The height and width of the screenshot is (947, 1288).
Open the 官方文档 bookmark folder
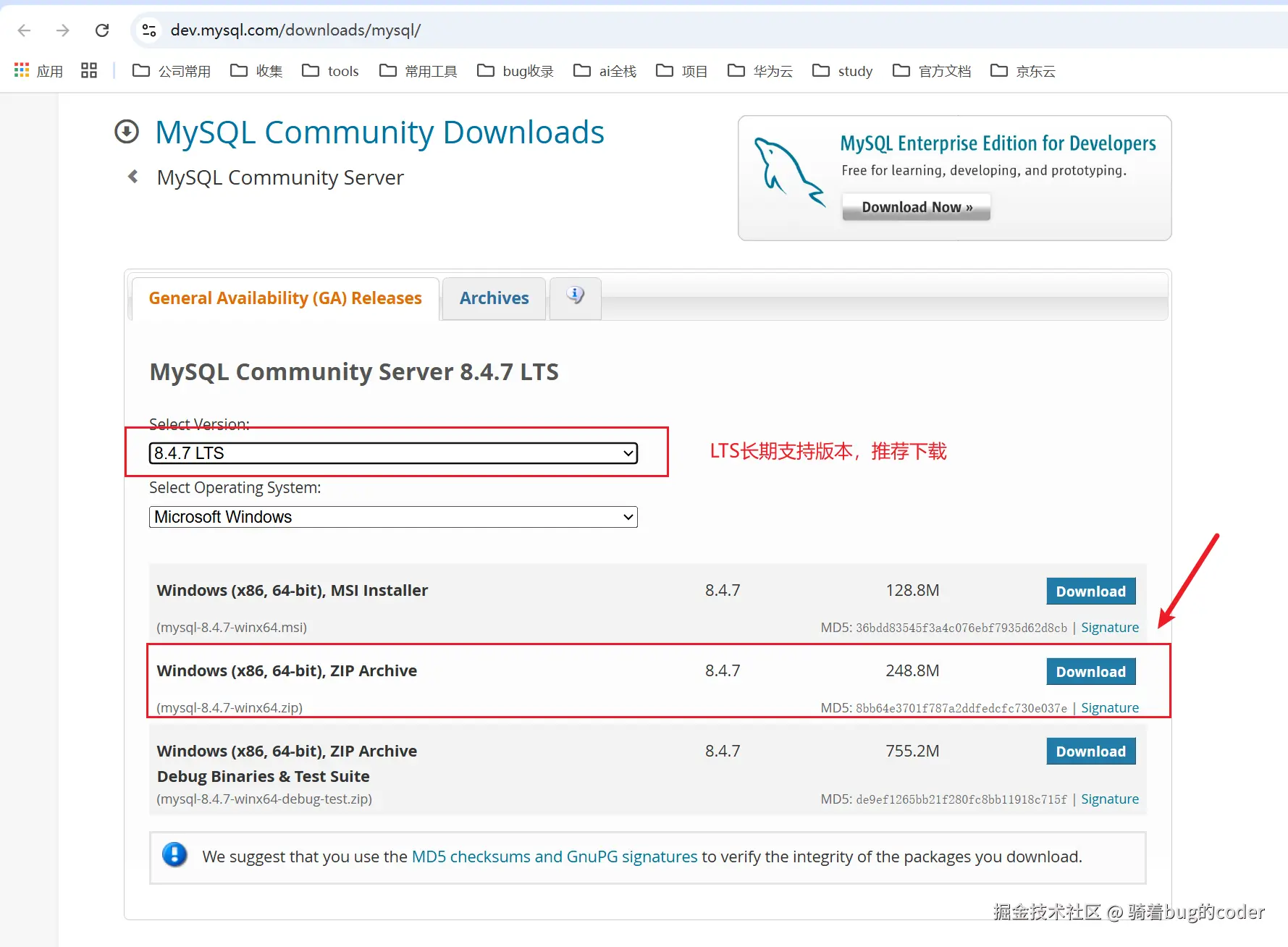[932, 71]
